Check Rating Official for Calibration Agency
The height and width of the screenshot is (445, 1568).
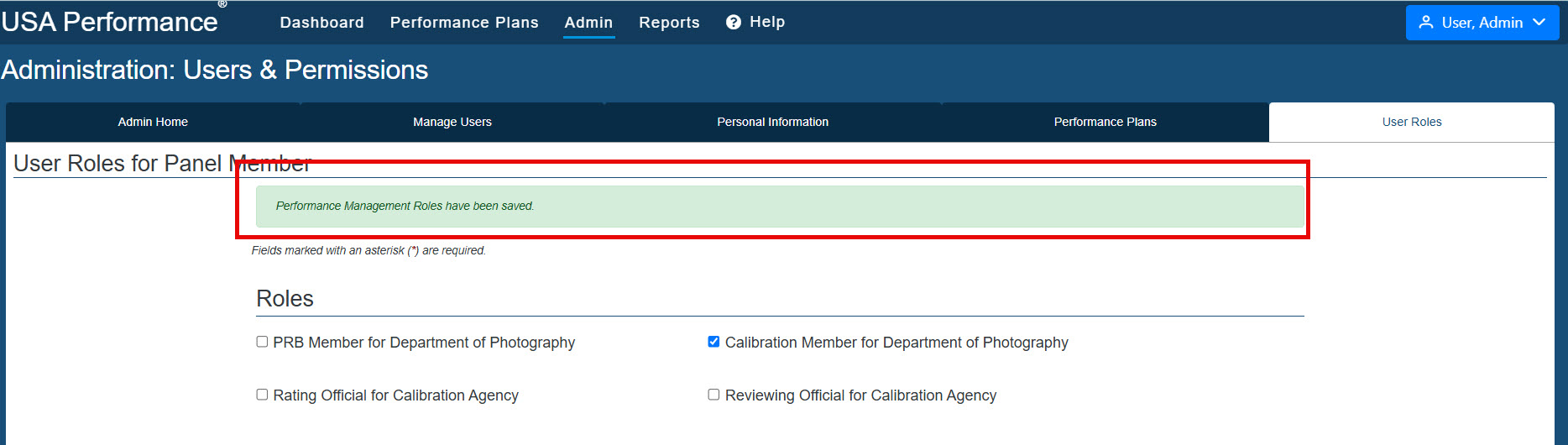(262, 395)
